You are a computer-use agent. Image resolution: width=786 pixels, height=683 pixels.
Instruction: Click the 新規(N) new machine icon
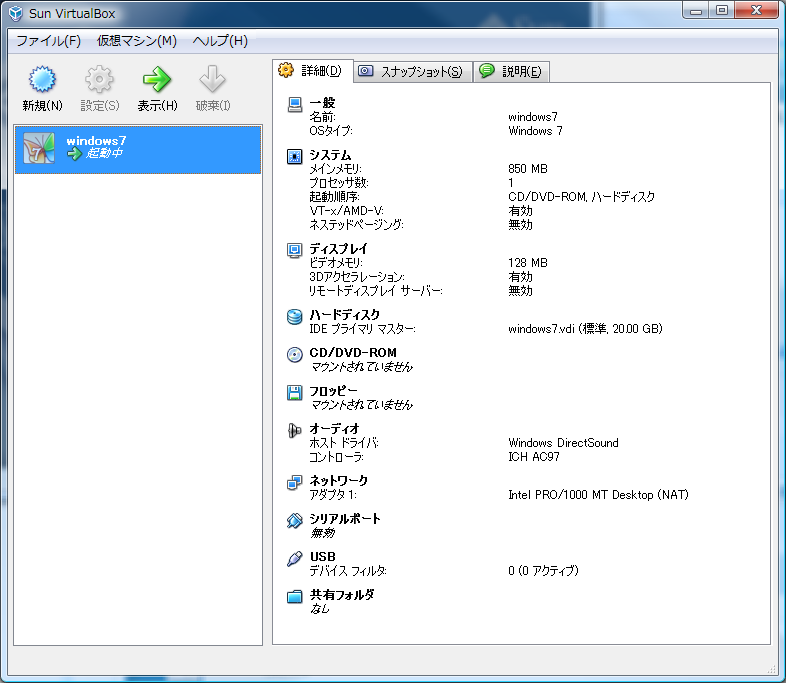pos(42,79)
